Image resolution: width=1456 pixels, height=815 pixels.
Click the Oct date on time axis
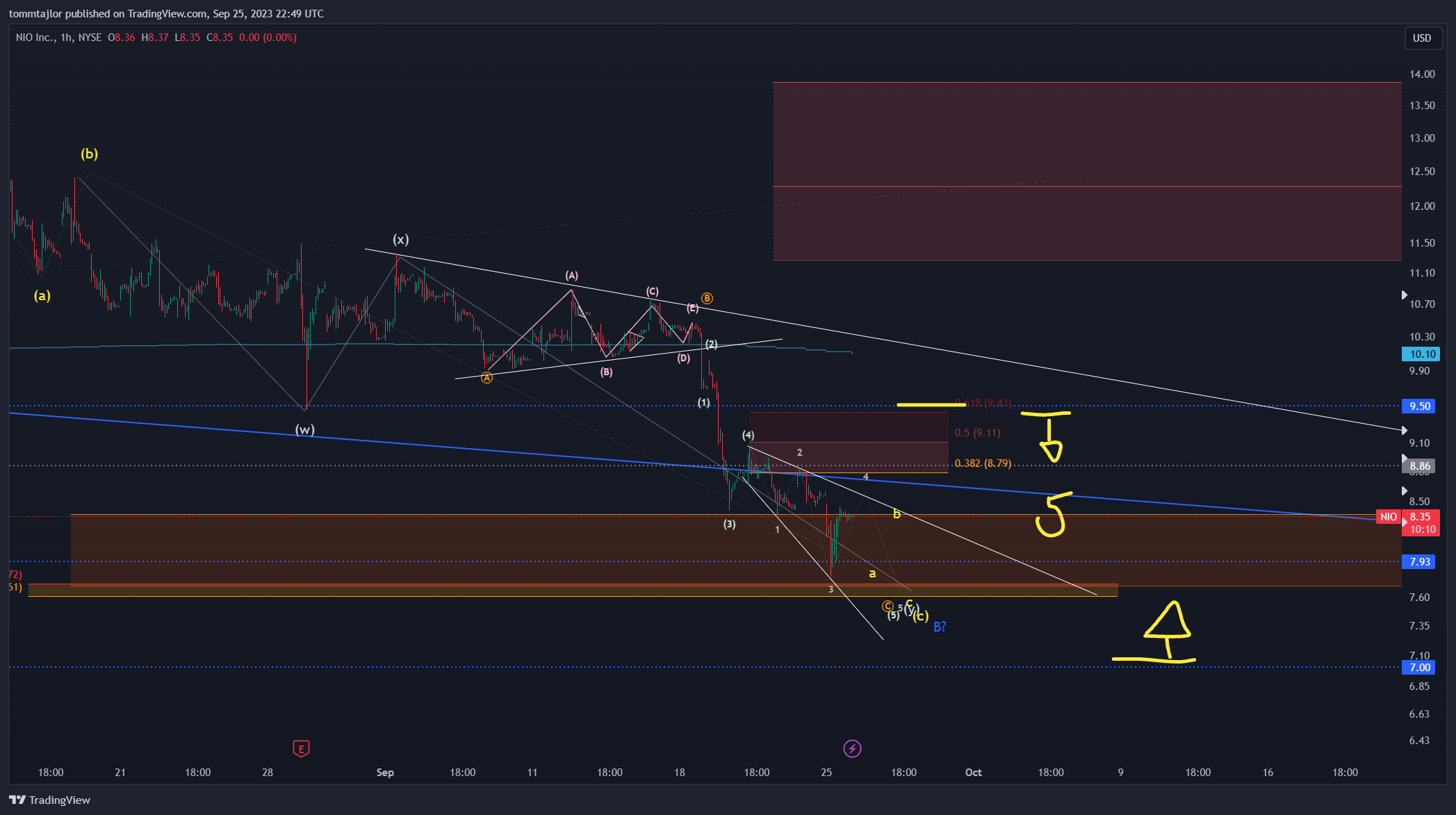click(x=974, y=773)
